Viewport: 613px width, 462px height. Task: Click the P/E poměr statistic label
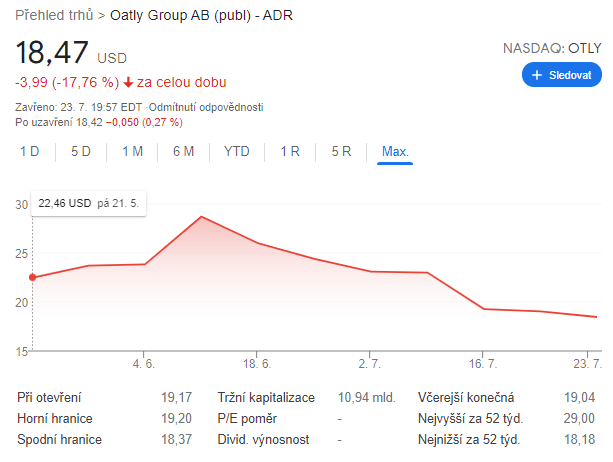click(x=247, y=418)
